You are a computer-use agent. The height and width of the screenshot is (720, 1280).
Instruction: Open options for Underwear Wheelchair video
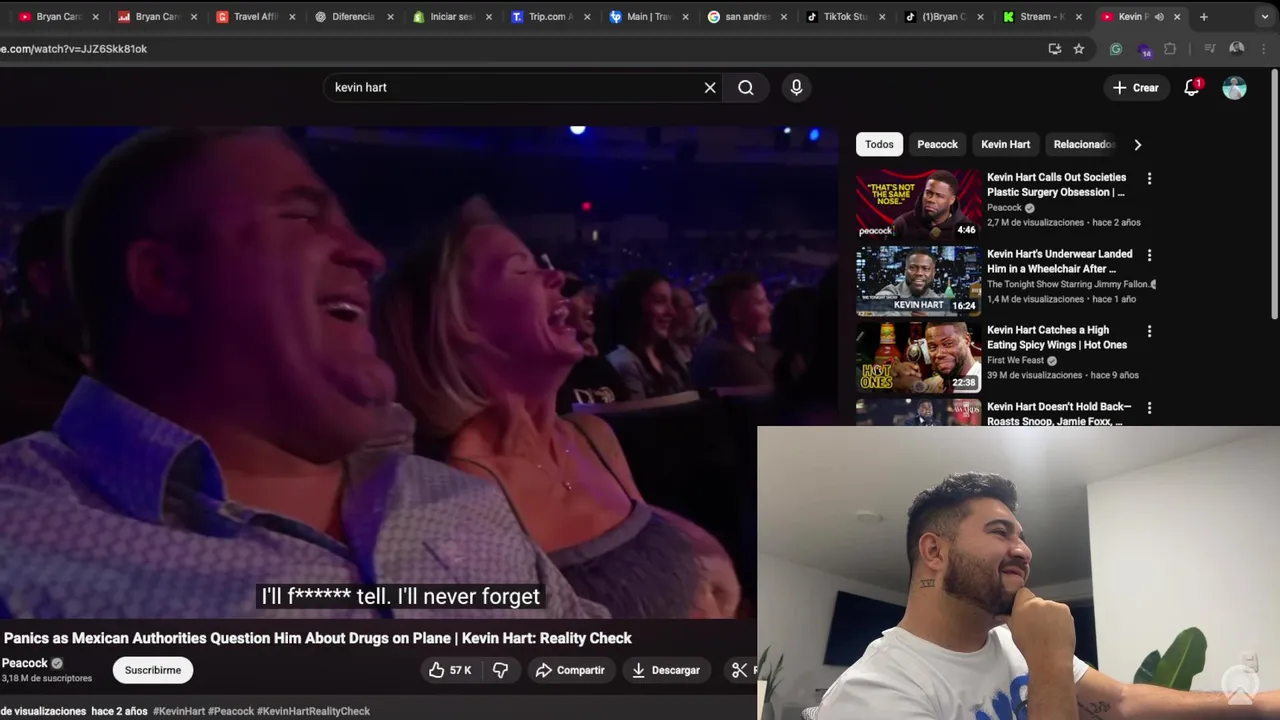point(1149,255)
